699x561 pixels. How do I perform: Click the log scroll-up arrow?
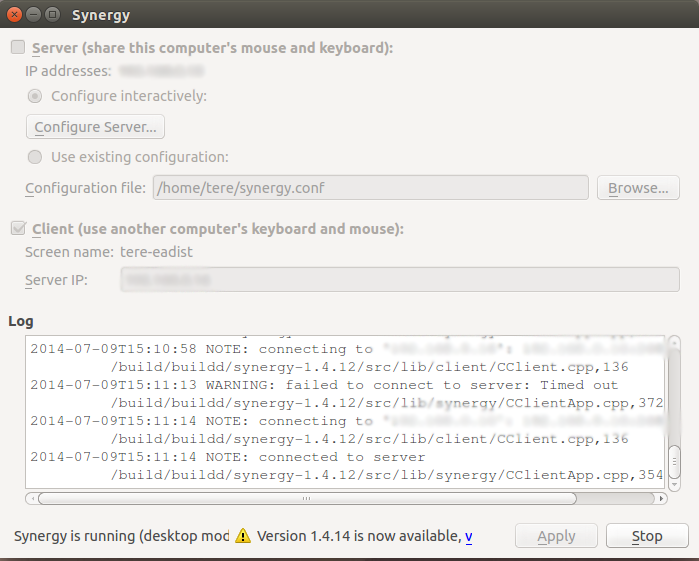coord(674,342)
